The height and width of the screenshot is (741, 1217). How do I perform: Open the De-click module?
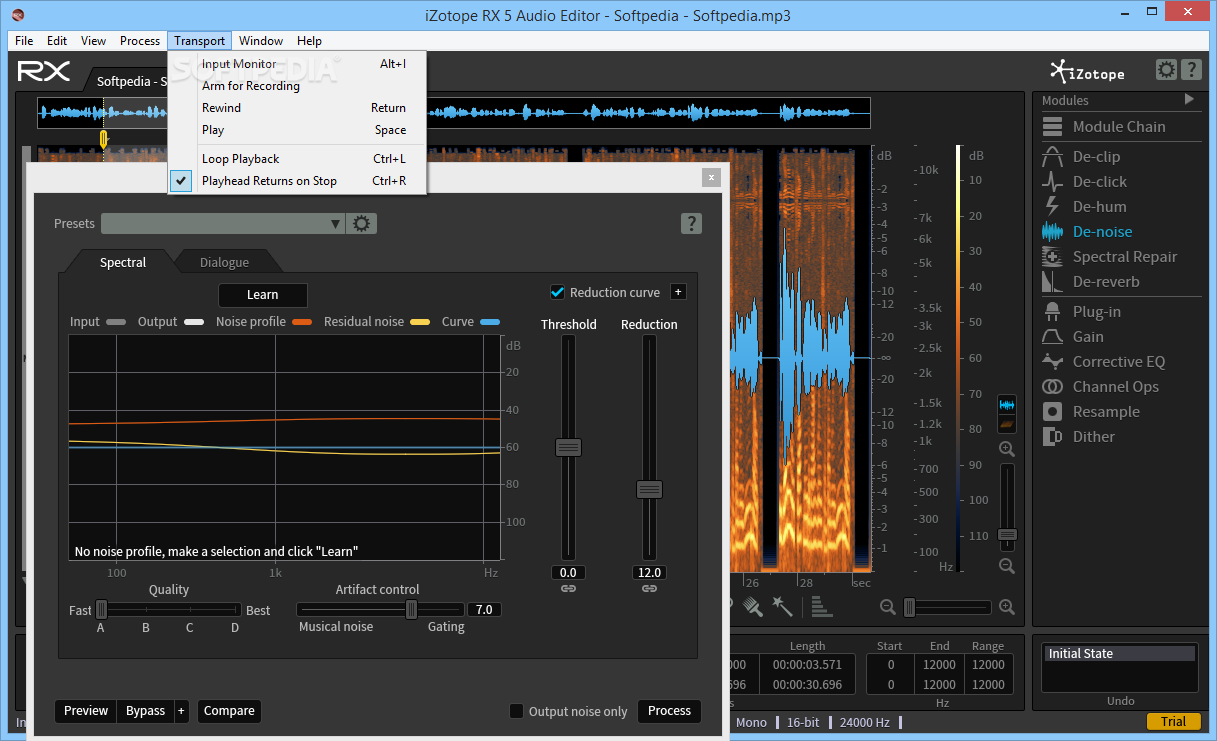tap(1084, 182)
